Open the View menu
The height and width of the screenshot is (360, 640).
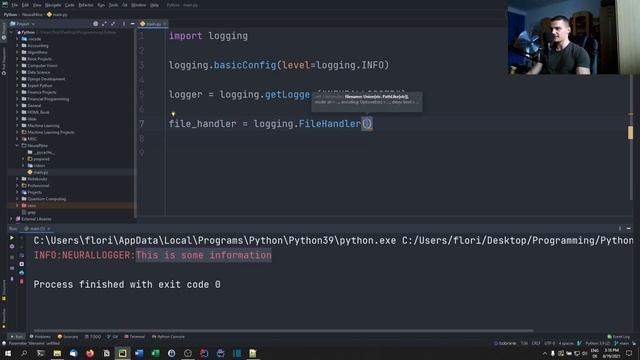[x=37, y=5]
